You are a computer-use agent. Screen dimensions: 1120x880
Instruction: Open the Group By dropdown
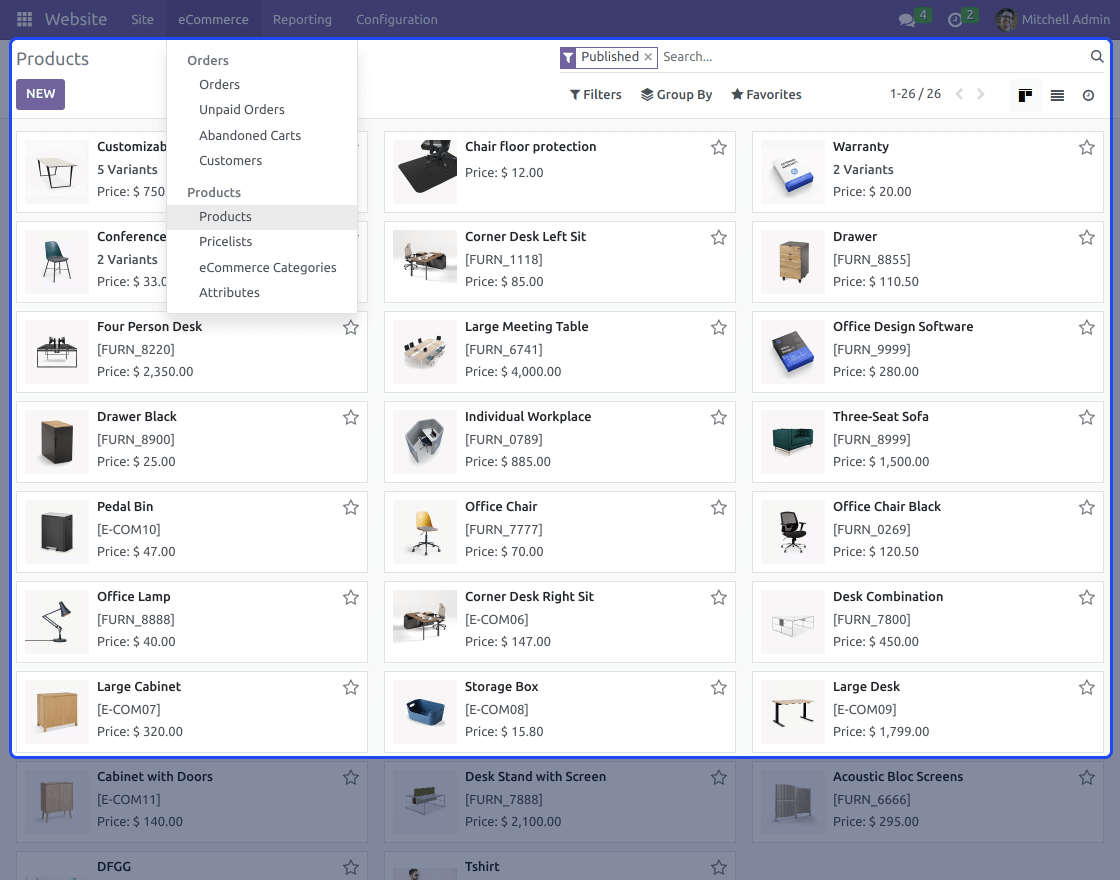676,94
